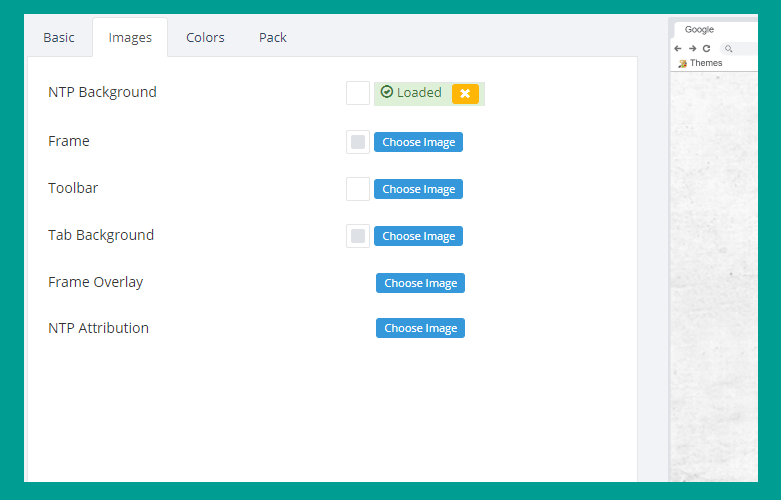Open the Basic tab

[59, 37]
